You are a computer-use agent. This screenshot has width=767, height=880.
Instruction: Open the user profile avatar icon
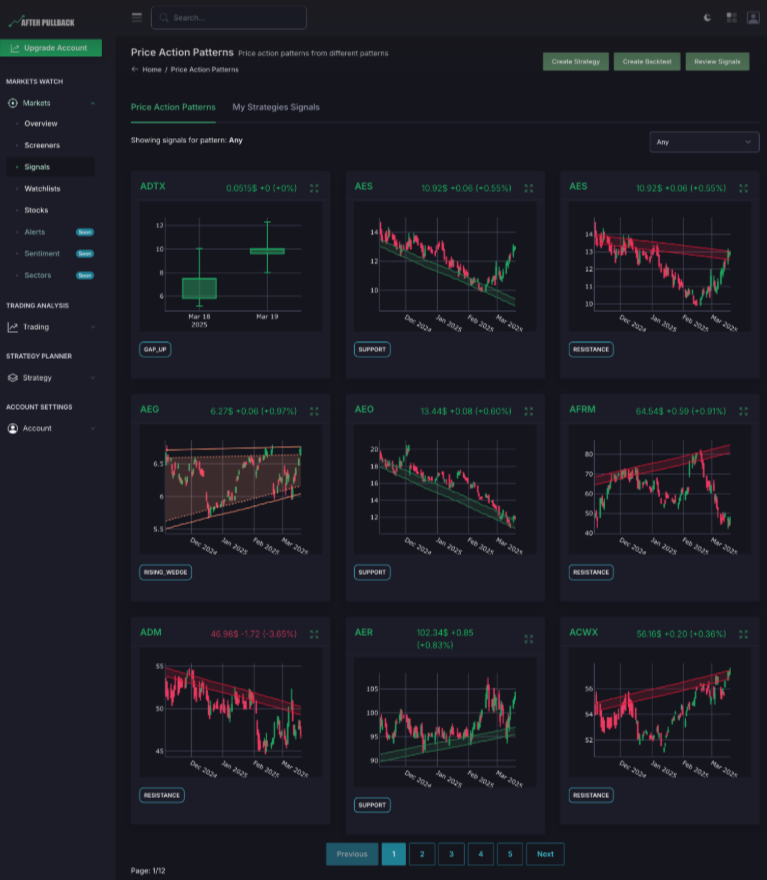pos(753,17)
